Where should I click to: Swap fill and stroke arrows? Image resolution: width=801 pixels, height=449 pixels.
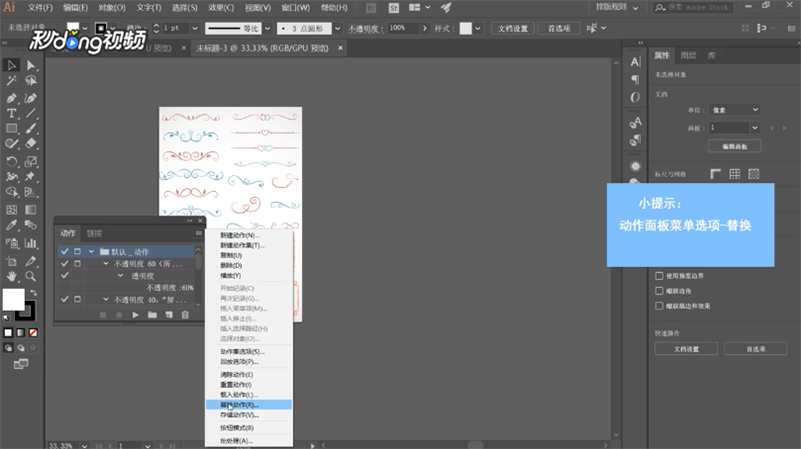coord(33,293)
